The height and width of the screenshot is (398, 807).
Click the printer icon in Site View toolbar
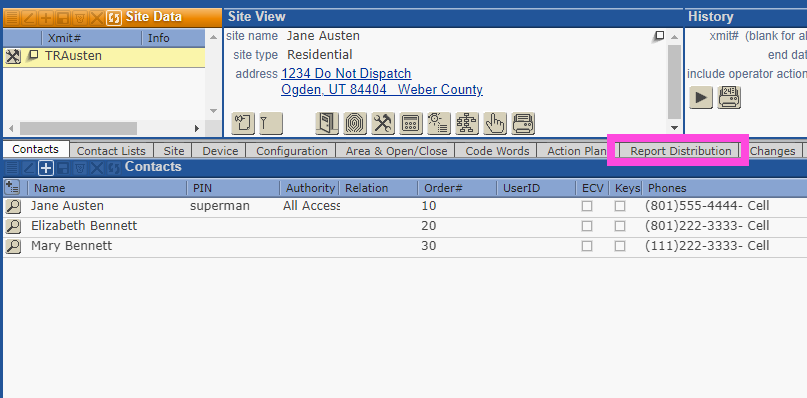click(523, 124)
